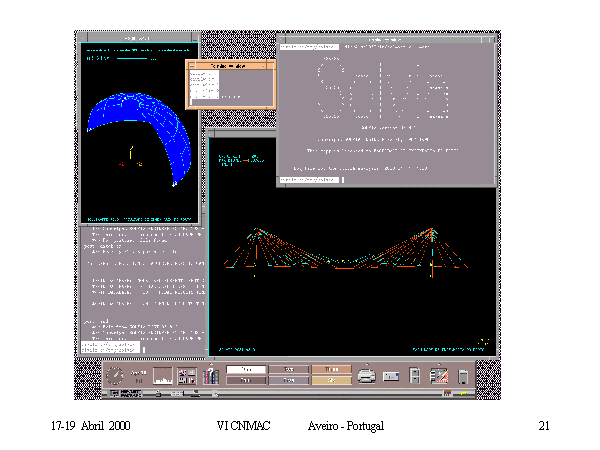The height and width of the screenshot is (450, 600).
Task: Click the red exit icon on the lower strip
Action: pyautogui.click(x=447, y=393)
